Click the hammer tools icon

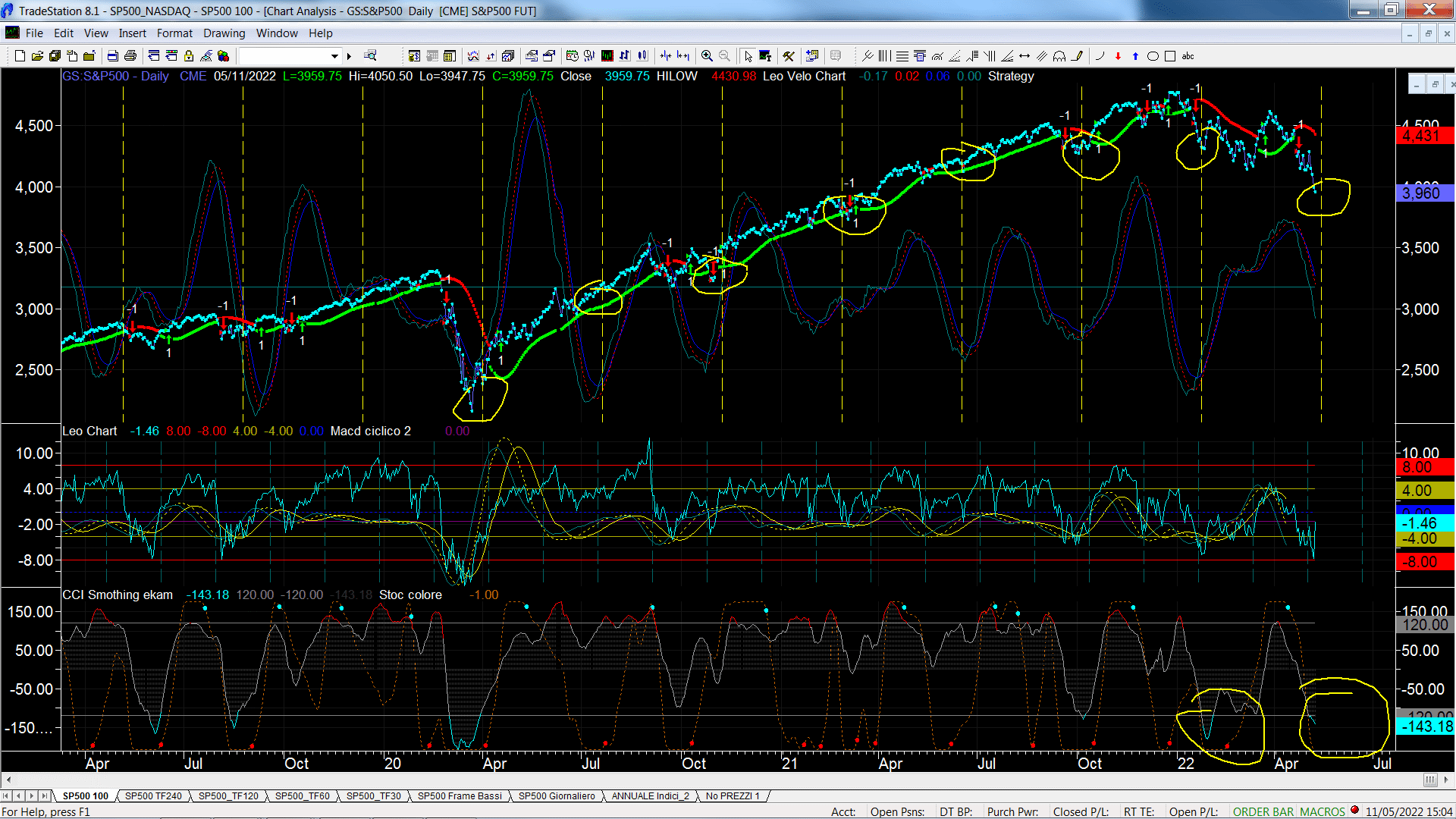[x=789, y=56]
